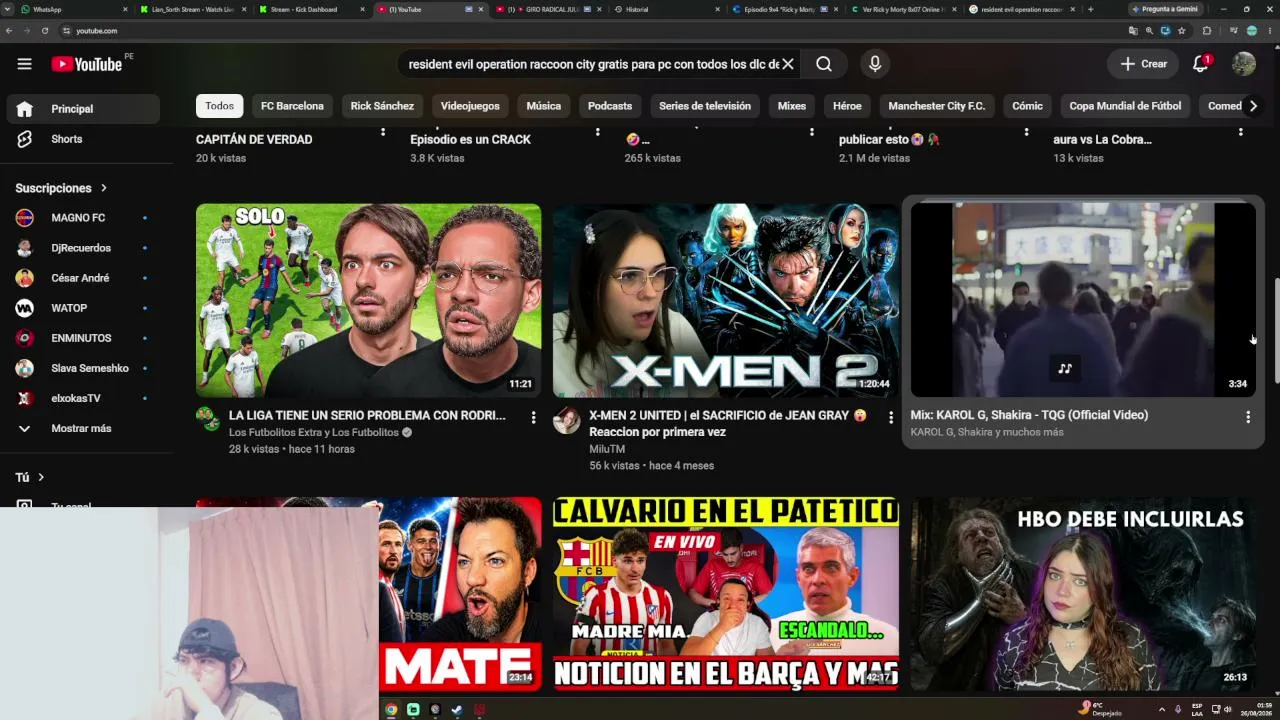Click the X-MEN 2 UNITED video title

pos(728,423)
